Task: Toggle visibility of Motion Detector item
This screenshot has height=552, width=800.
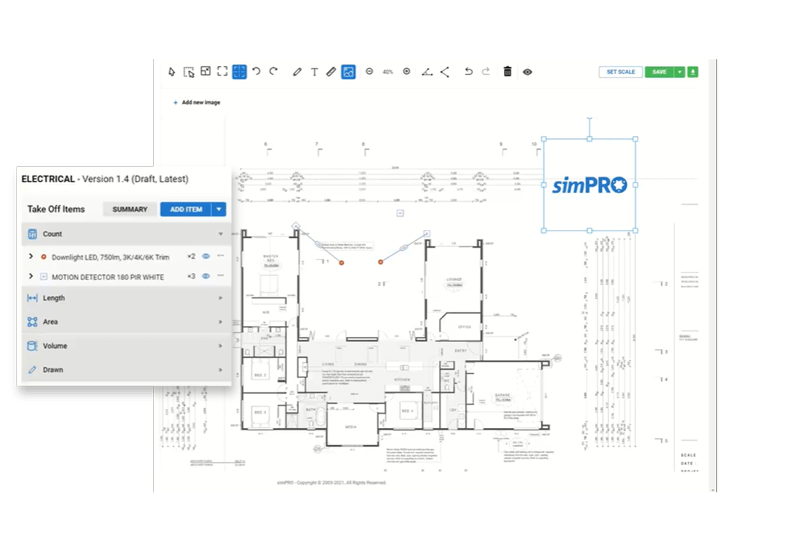Action: (206, 276)
